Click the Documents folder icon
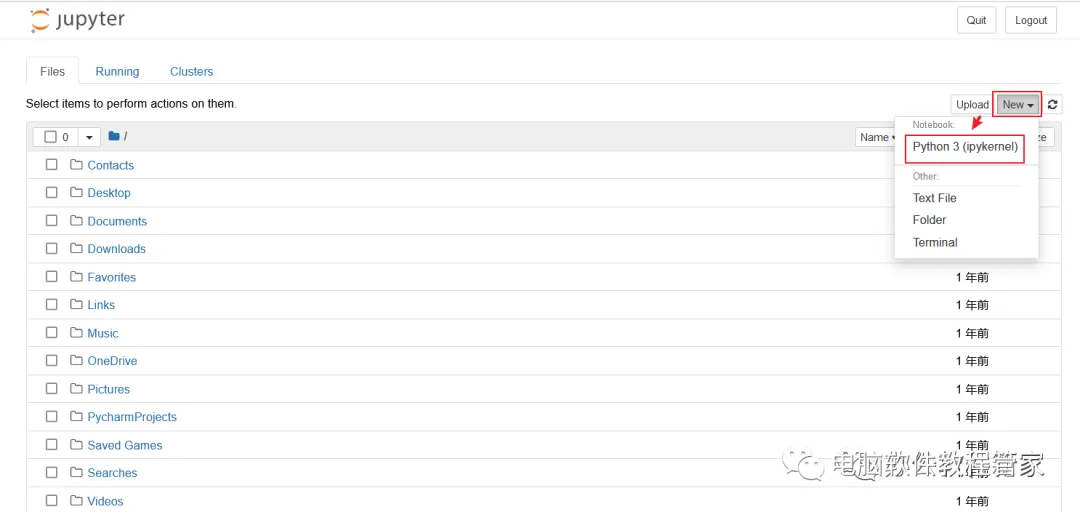1080x512 pixels. (77, 221)
